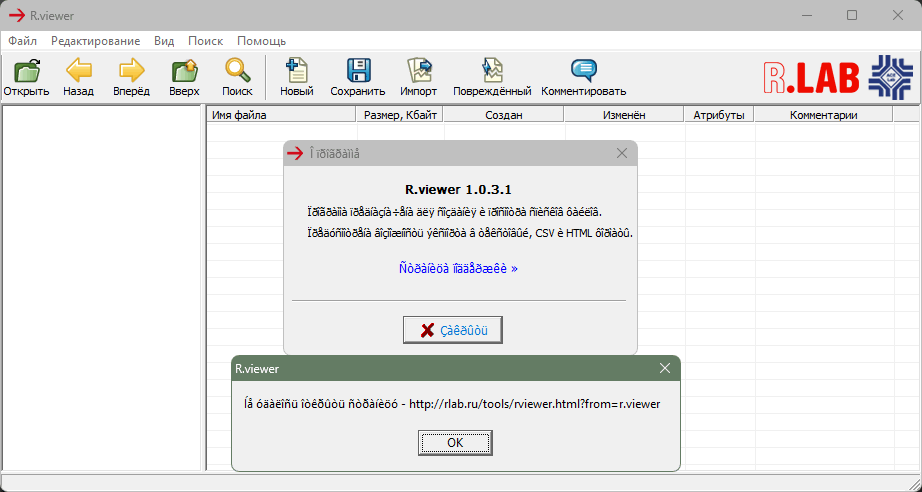Image resolution: width=922 pixels, height=492 pixels.
Task: Open the Помощь menu
Action: 261,41
